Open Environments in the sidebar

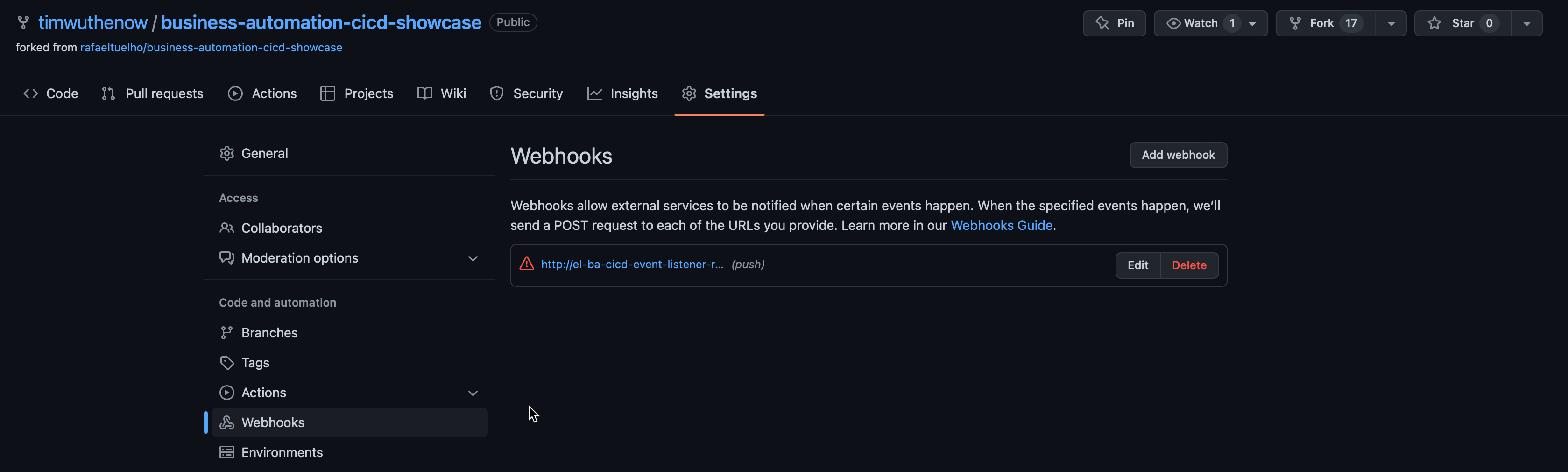click(350, 452)
